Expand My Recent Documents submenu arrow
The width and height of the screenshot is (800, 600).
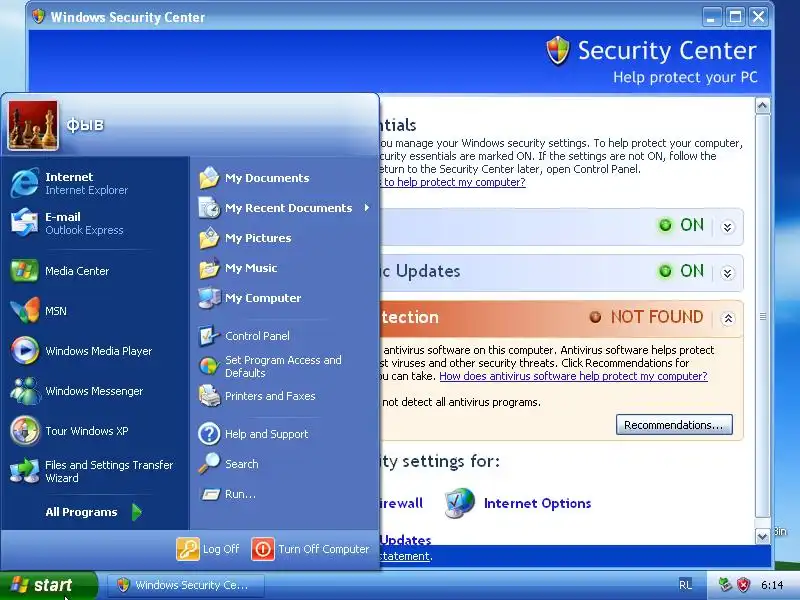tap(367, 208)
